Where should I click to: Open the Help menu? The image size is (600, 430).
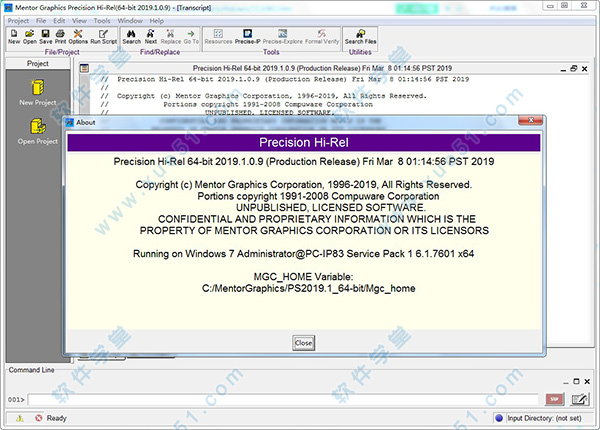[x=157, y=21]
